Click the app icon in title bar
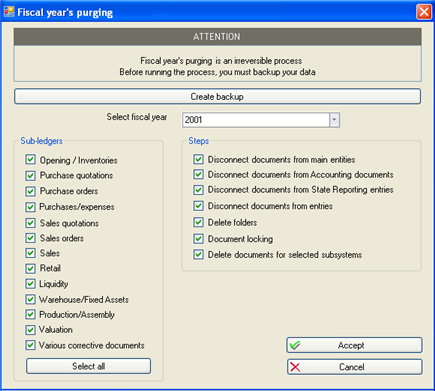The height and width of the screenshot is (391, 435). [x=9, y=12]
